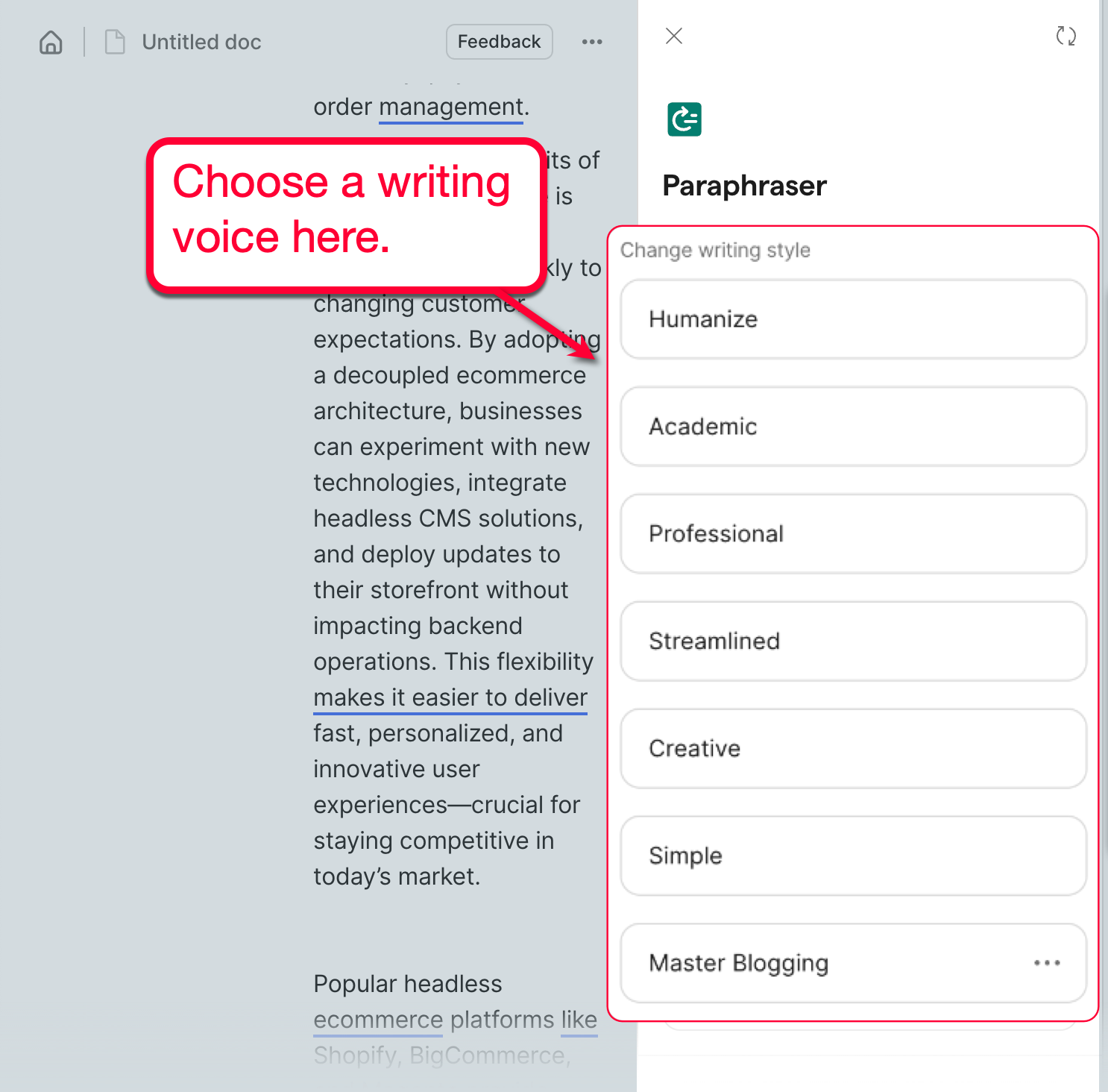Open the three-dot menu in the top bar

[591, 42]
